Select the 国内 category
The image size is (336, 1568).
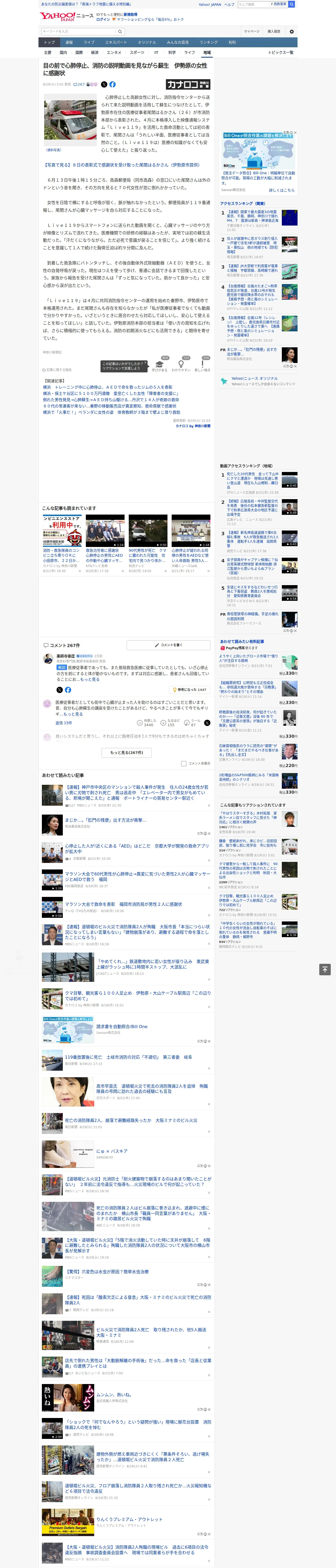(x=63, y=52)
